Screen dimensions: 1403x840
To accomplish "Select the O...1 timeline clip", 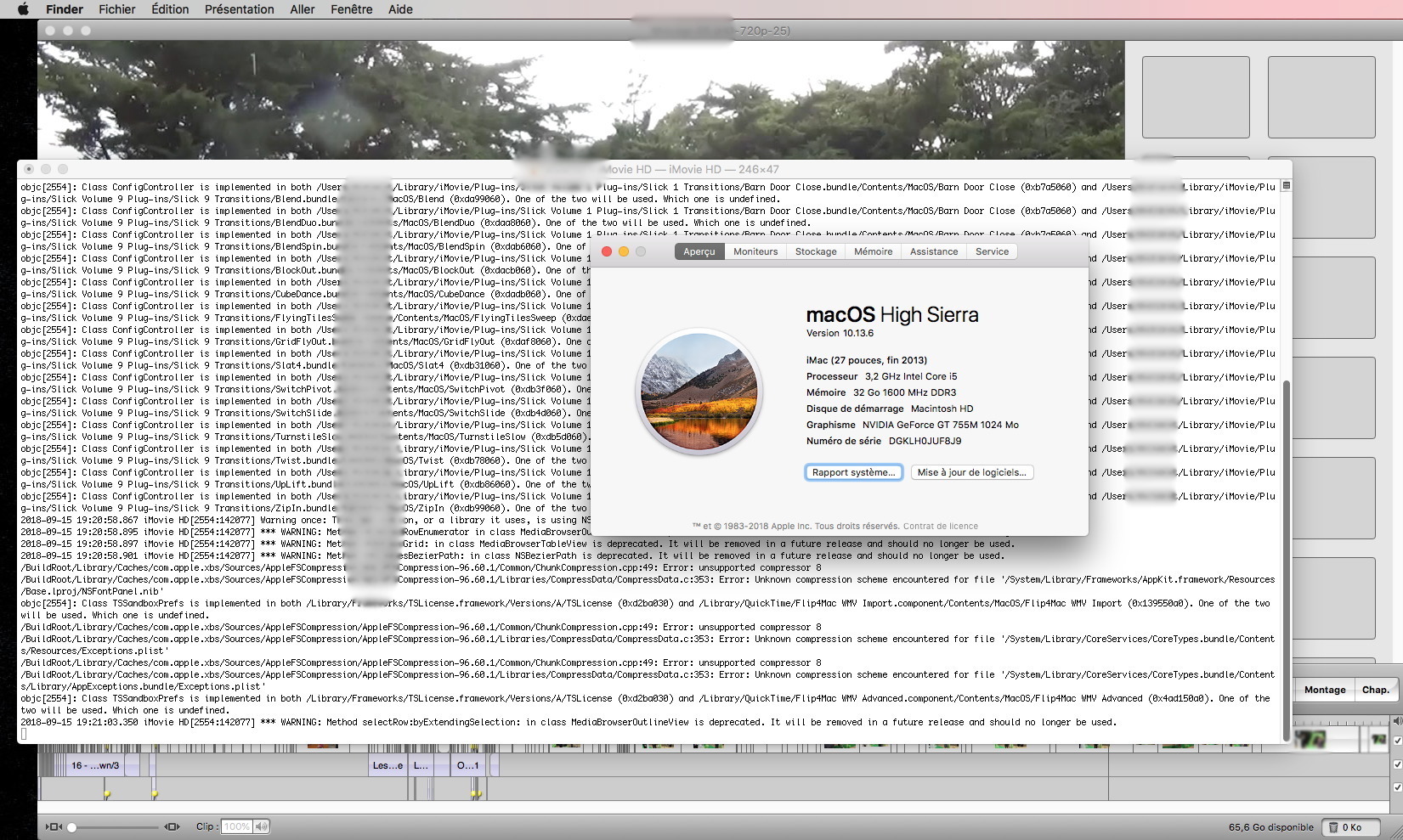I will [x=468, y=765].
